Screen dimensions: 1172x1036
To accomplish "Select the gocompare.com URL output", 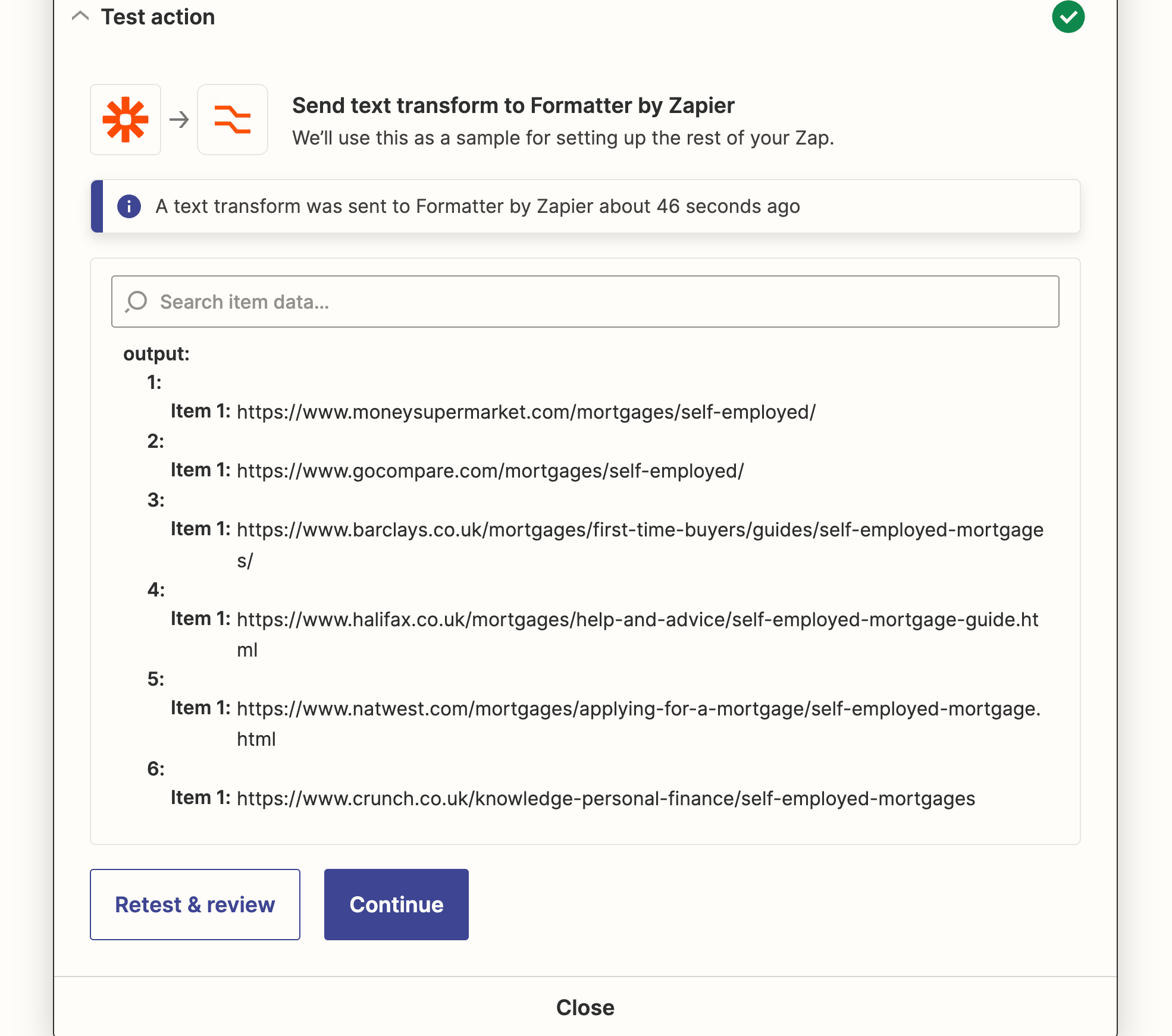I will pos(490,470).
